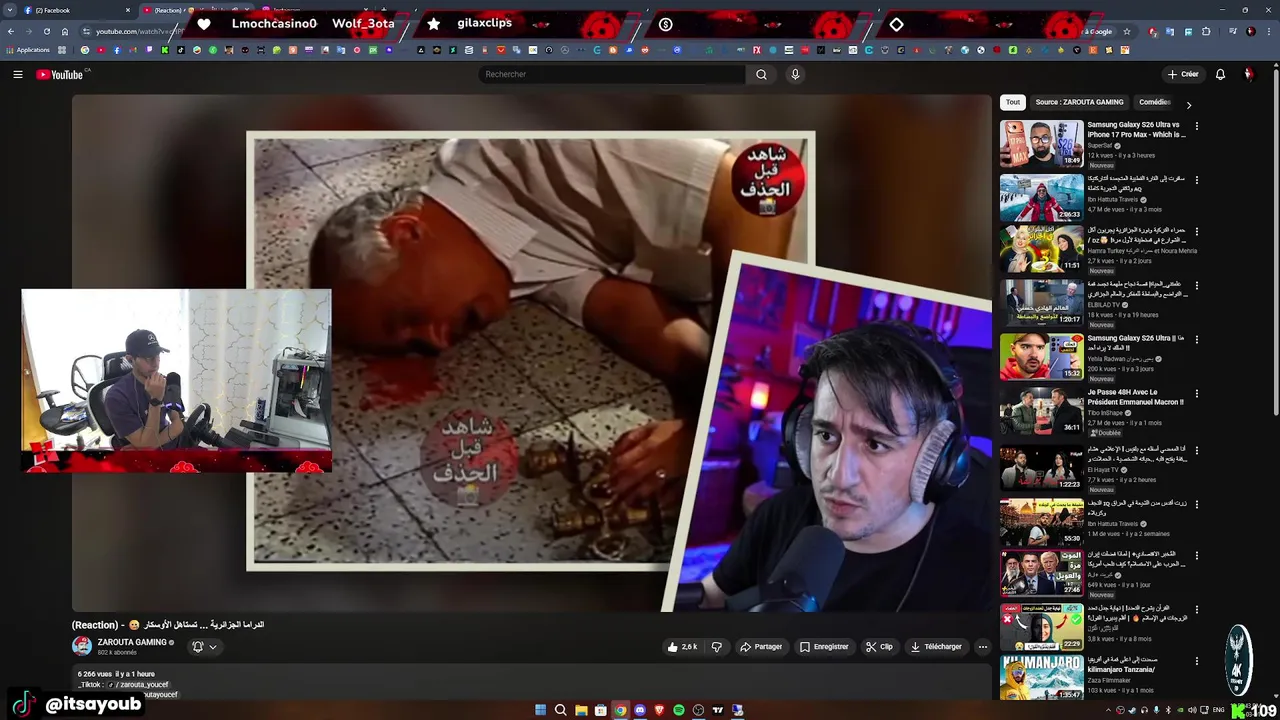Switch to Chrome in the taskbar

click(x=620, y=710)
